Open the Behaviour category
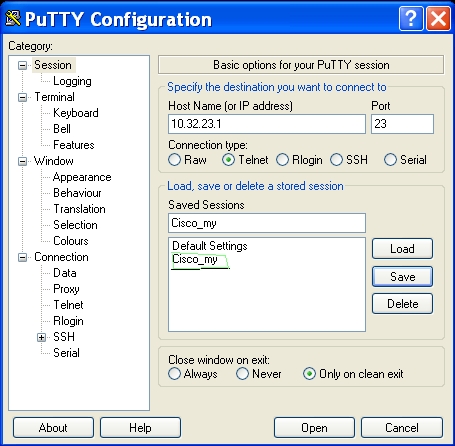 click(77, 193)
